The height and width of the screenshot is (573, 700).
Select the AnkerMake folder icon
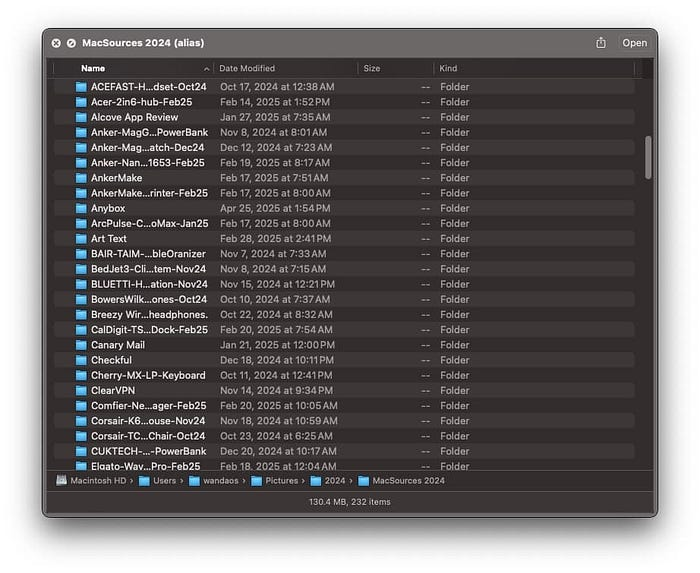pyautogui.click(x=81, y=178)
